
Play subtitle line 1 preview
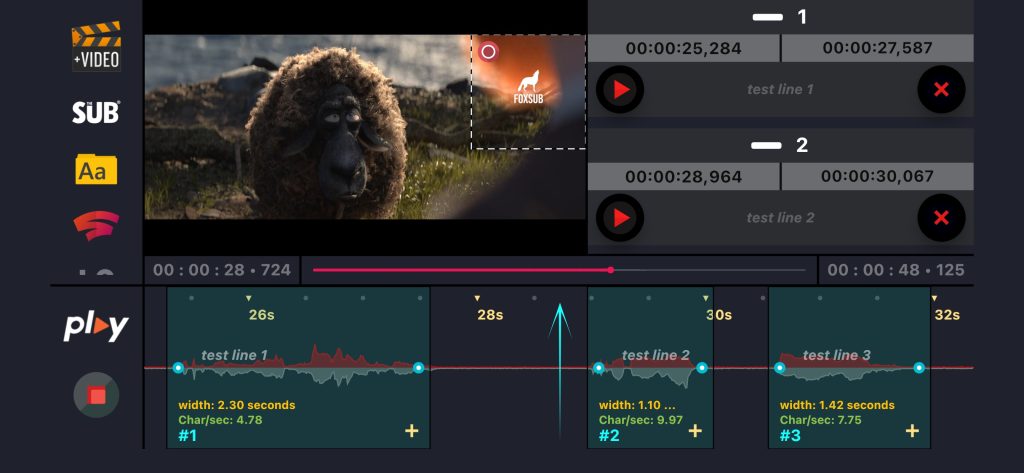pos(620,90)
